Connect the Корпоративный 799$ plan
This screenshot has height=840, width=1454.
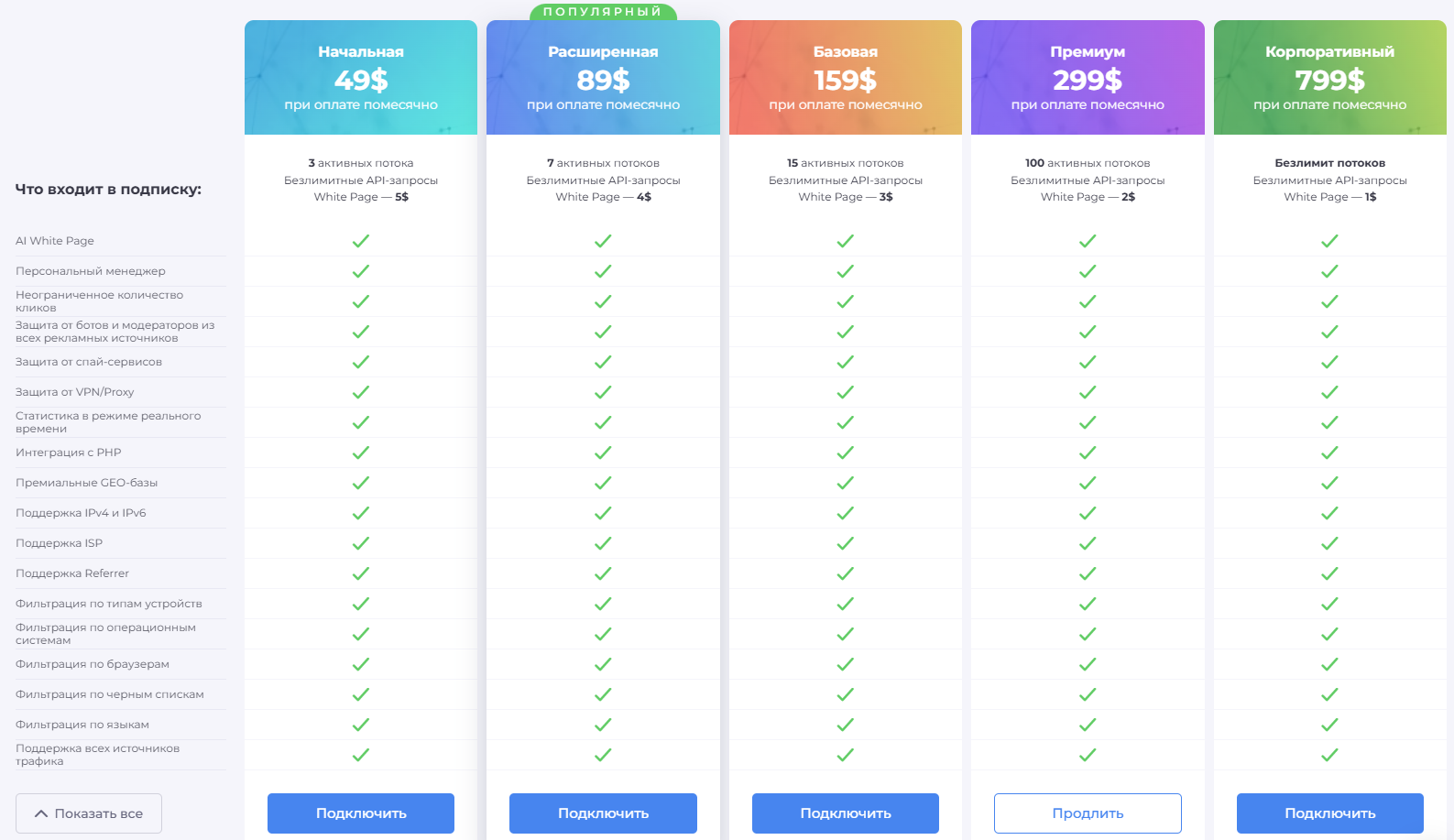tap(1330, 813)
